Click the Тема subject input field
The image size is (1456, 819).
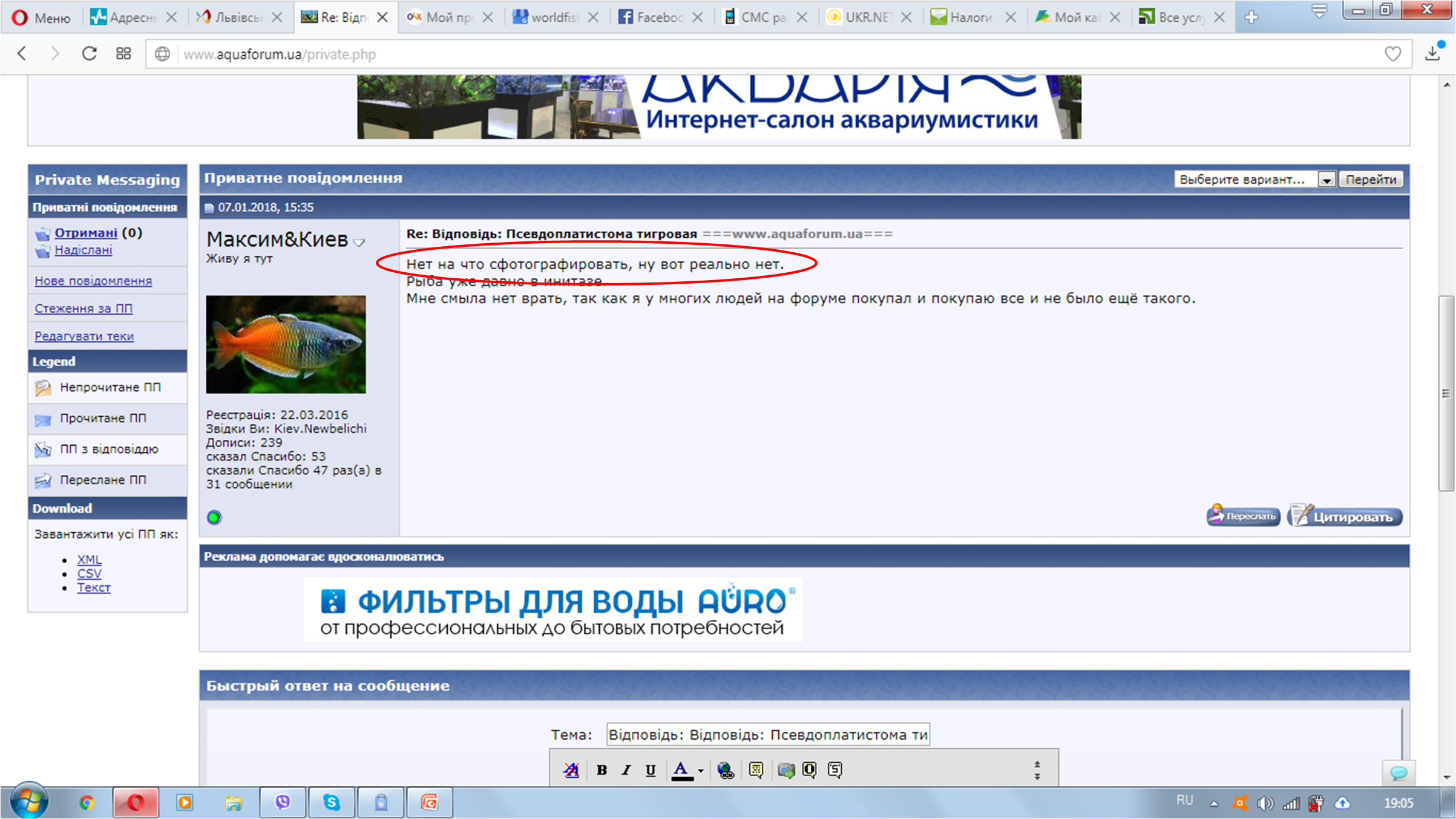pos(767,734)
